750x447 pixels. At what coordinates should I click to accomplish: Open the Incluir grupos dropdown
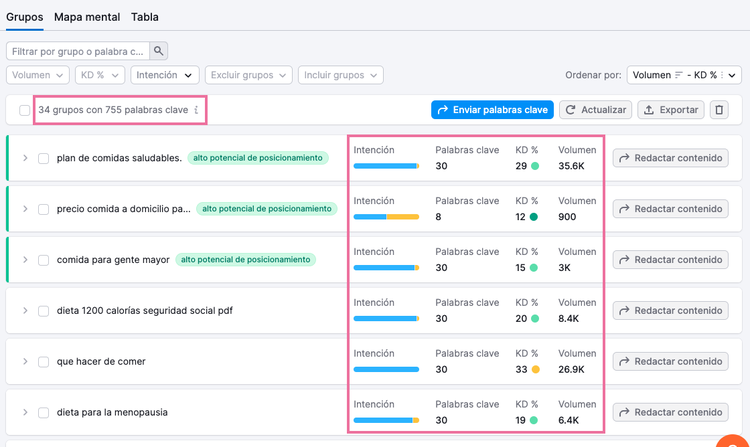coord(341,75)
